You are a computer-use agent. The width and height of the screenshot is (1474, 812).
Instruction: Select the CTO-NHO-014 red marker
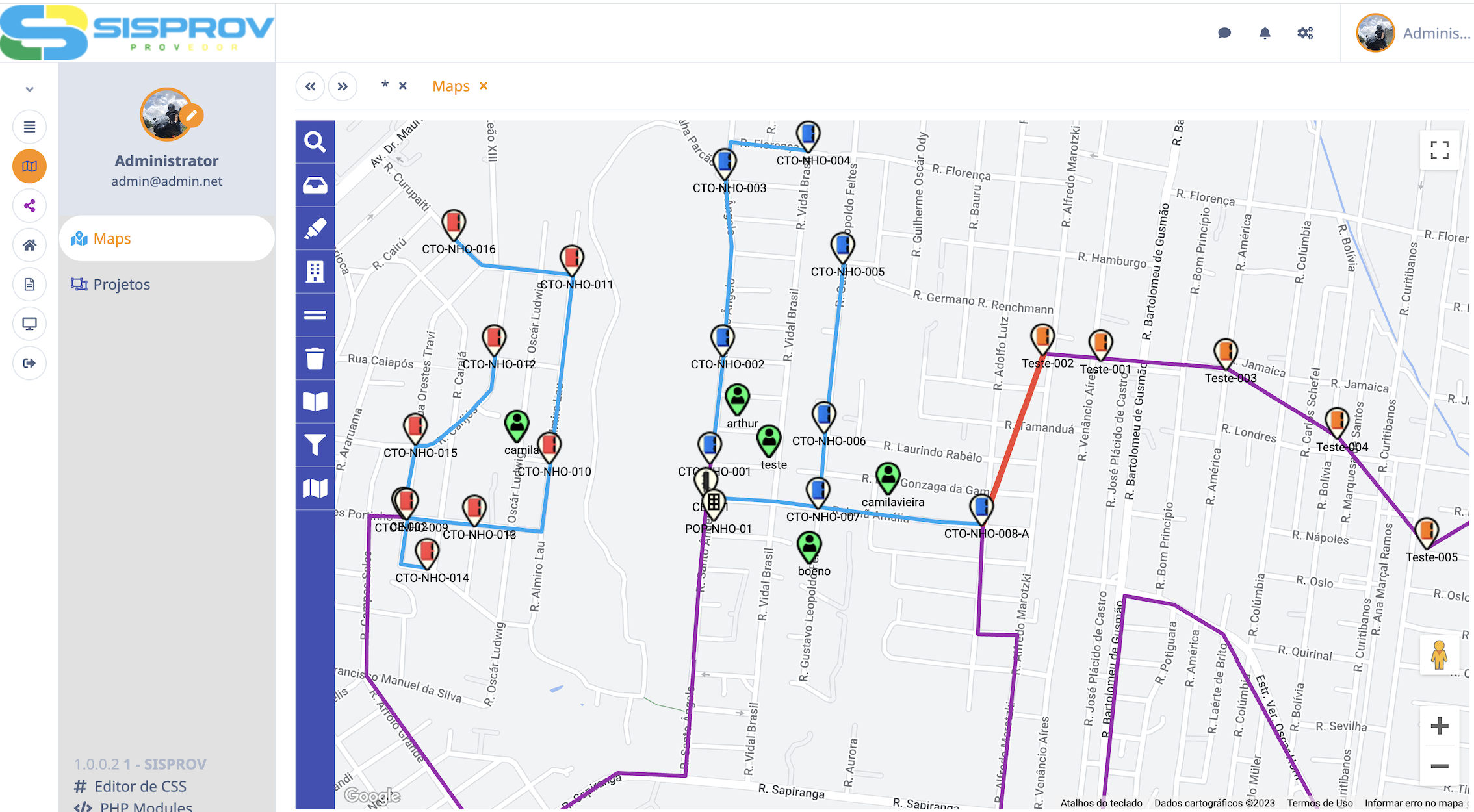click(427, 553)
